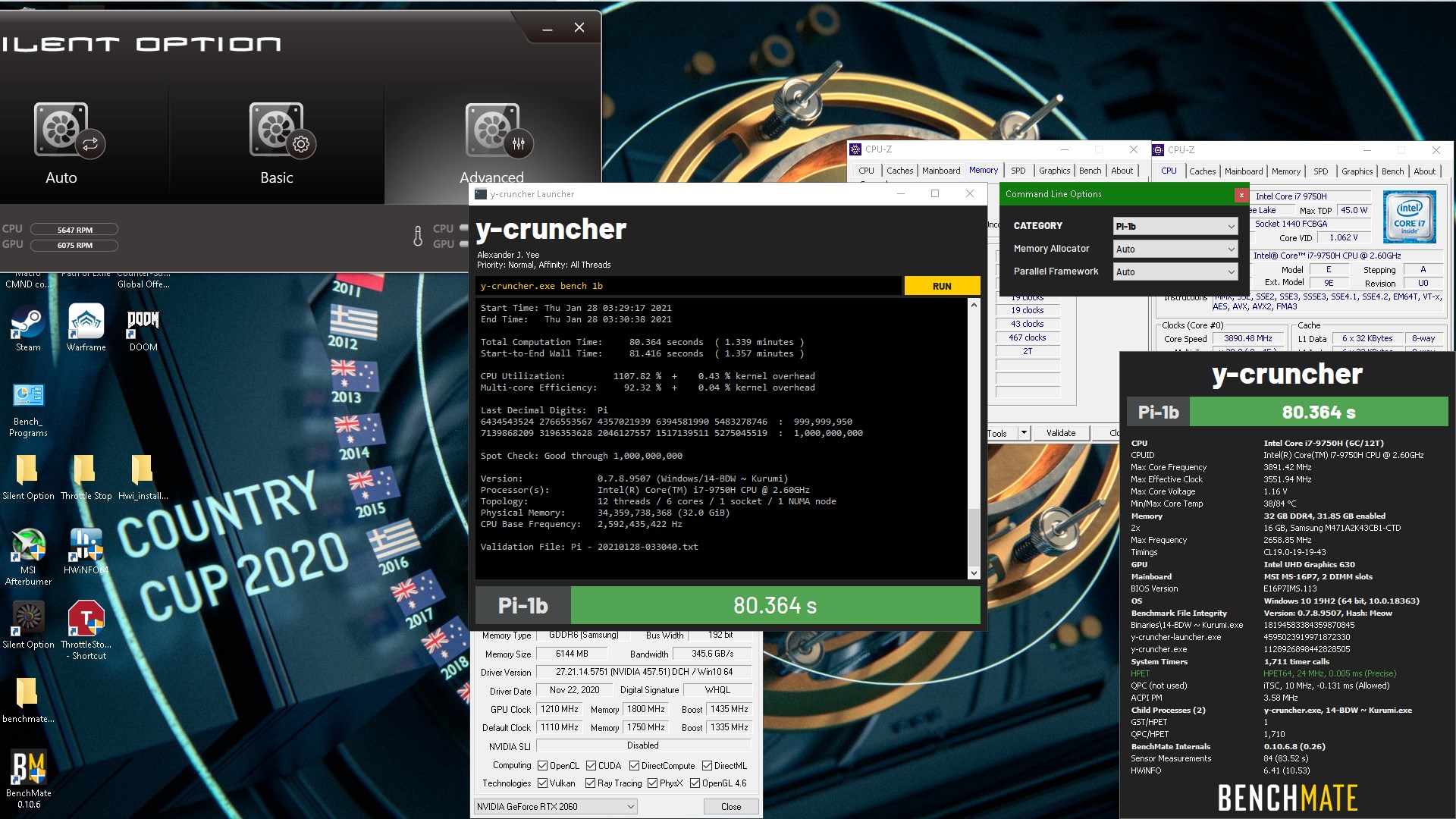
Task: Toggle the DirectCompute checkbox
Action: pos(634,766)
